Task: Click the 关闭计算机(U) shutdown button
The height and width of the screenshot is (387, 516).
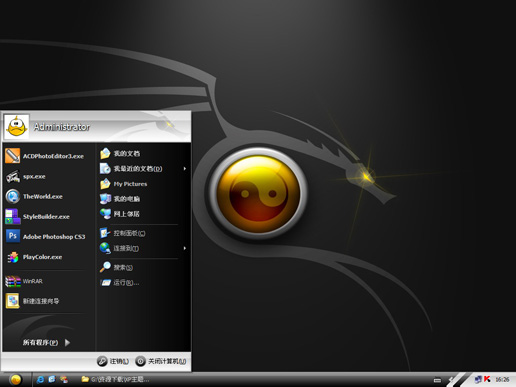Action: (161, 361)
